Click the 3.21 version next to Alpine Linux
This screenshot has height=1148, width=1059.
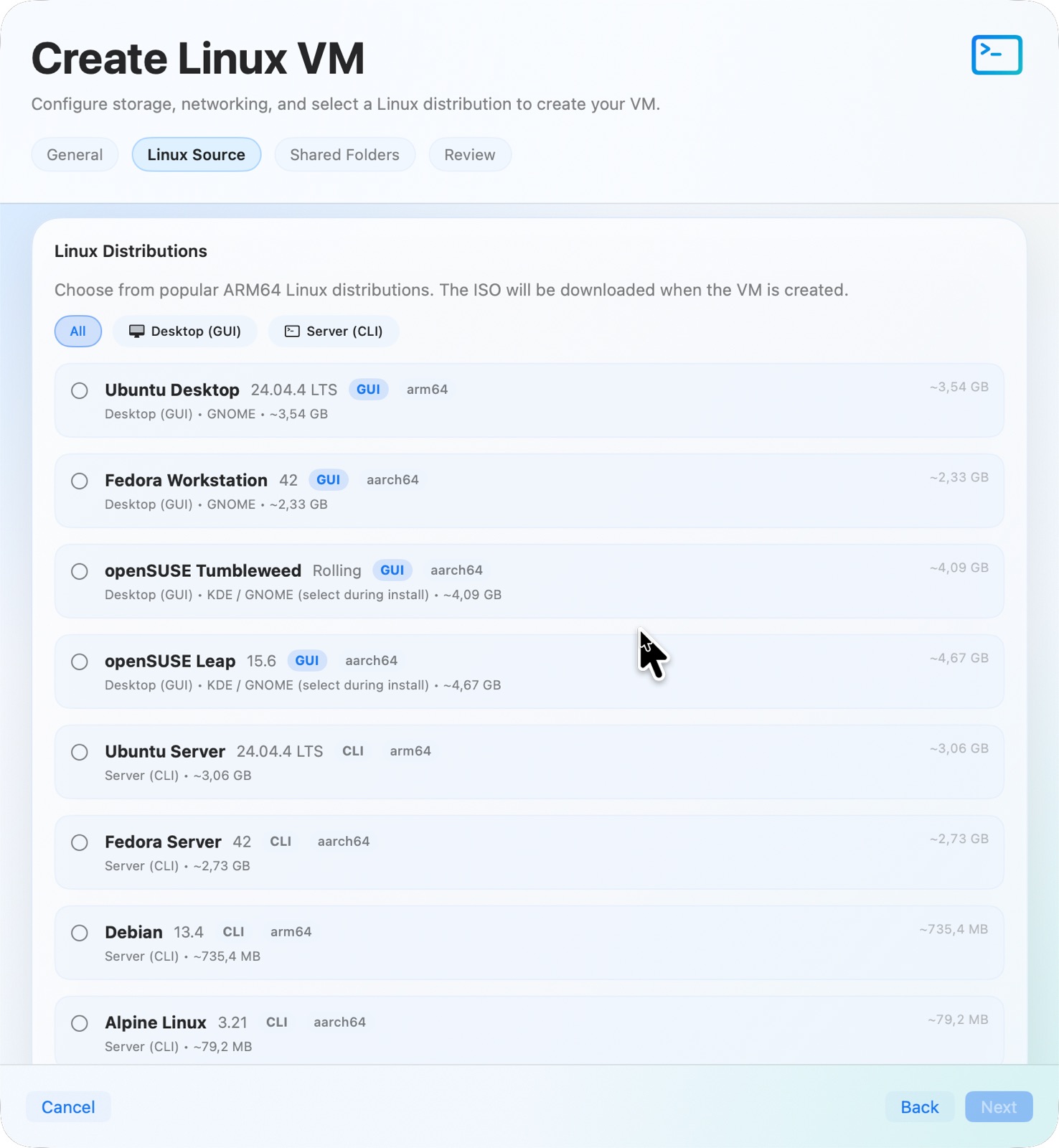[x=232, y=1022]
